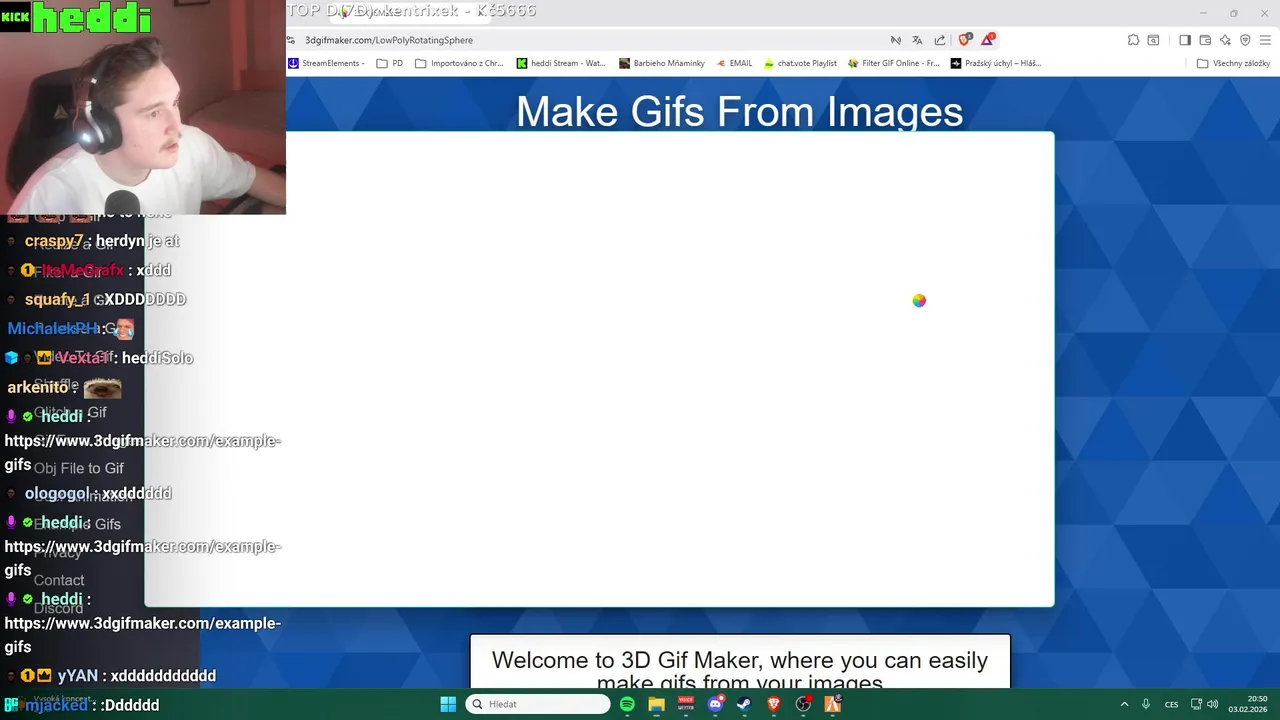Open the Pražský úchyl bookmark
The image size is (1280, 720).
[x=996, y=63]
